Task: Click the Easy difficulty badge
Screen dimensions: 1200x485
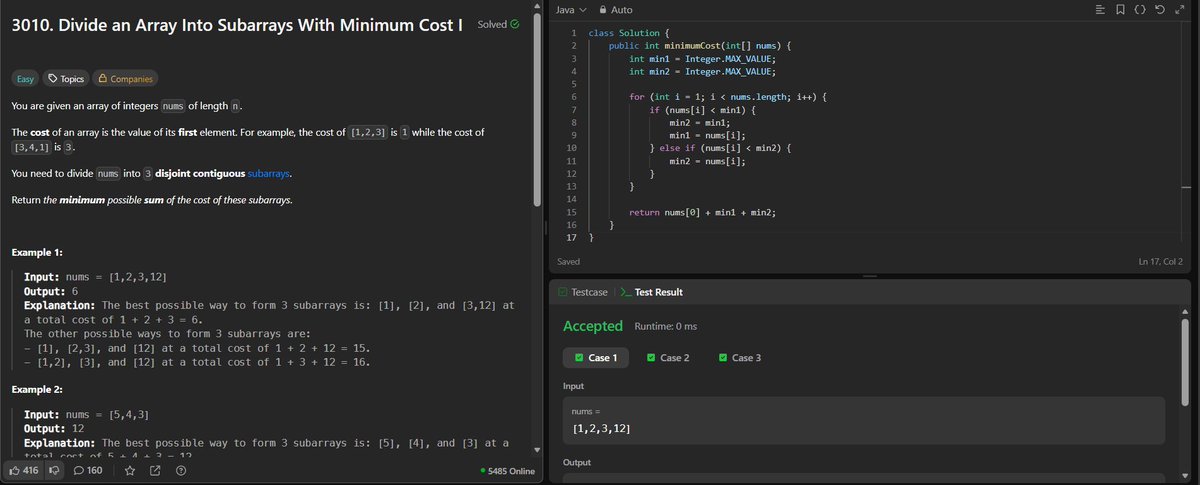Action: [x=26, y=79]
